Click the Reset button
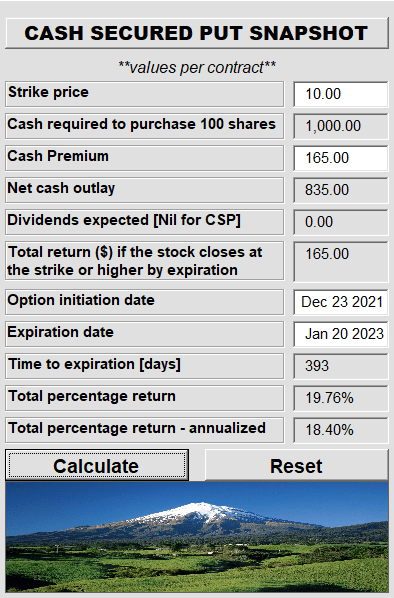The width and height of the screenshot is (394, 598). pyautogui.click(x=296, y=465)
